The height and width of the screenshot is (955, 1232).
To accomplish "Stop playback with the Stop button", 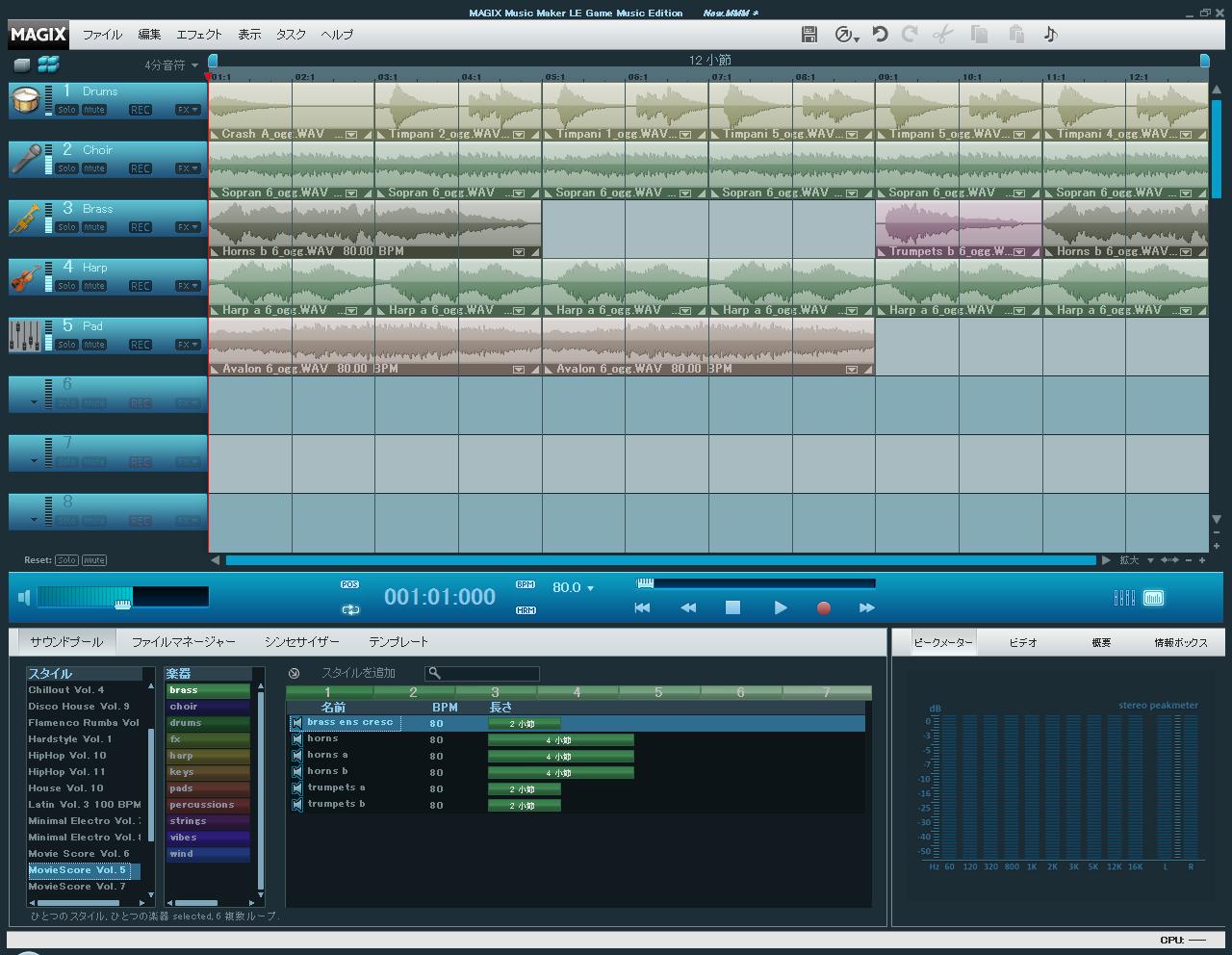I will (732, 607).
